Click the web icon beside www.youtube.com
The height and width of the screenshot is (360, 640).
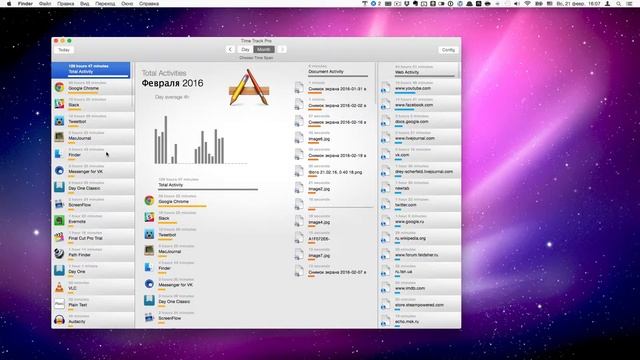pyautogui.click(x=385, y=87)
